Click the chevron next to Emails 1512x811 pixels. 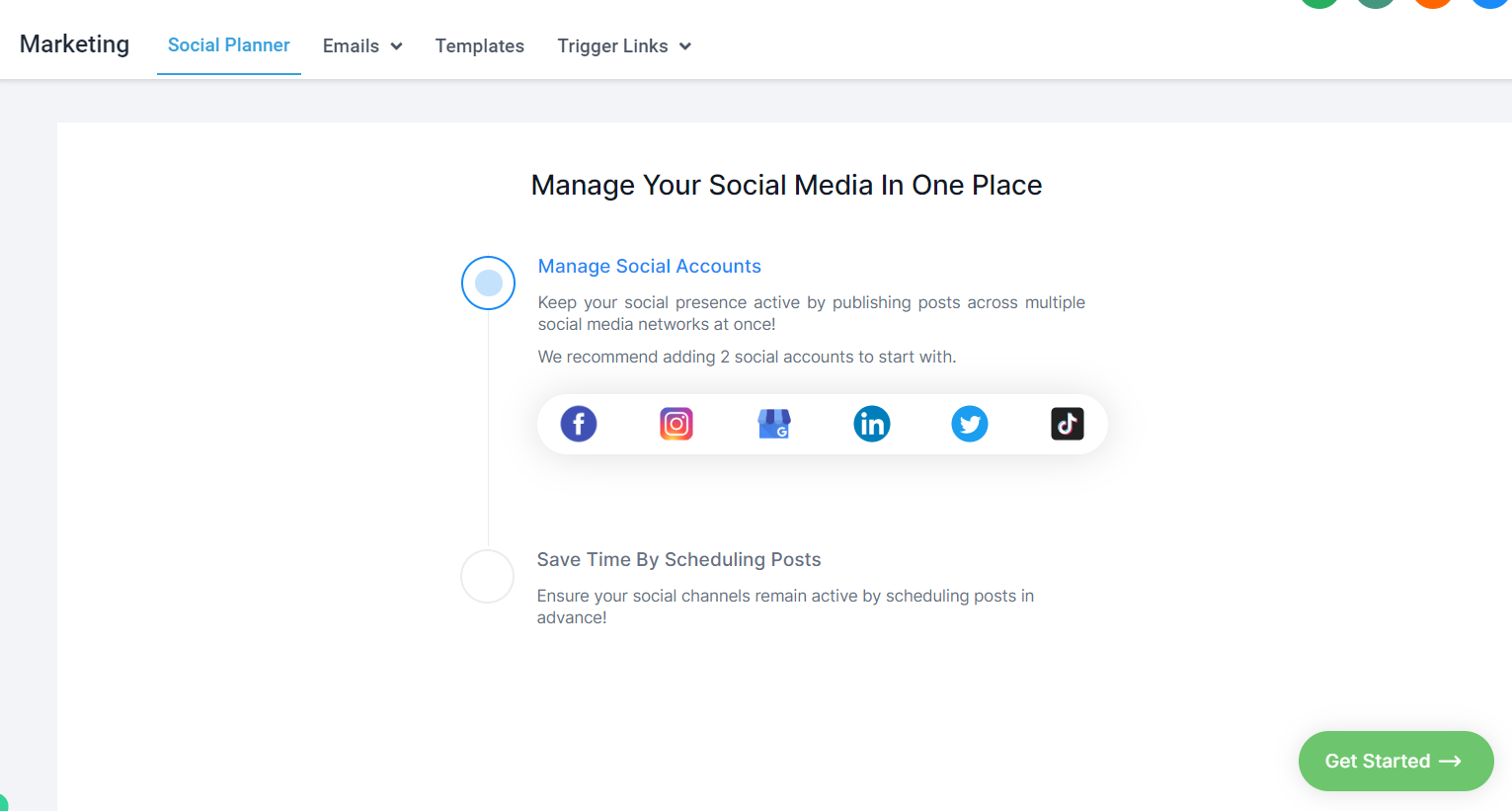pos(396,46)
